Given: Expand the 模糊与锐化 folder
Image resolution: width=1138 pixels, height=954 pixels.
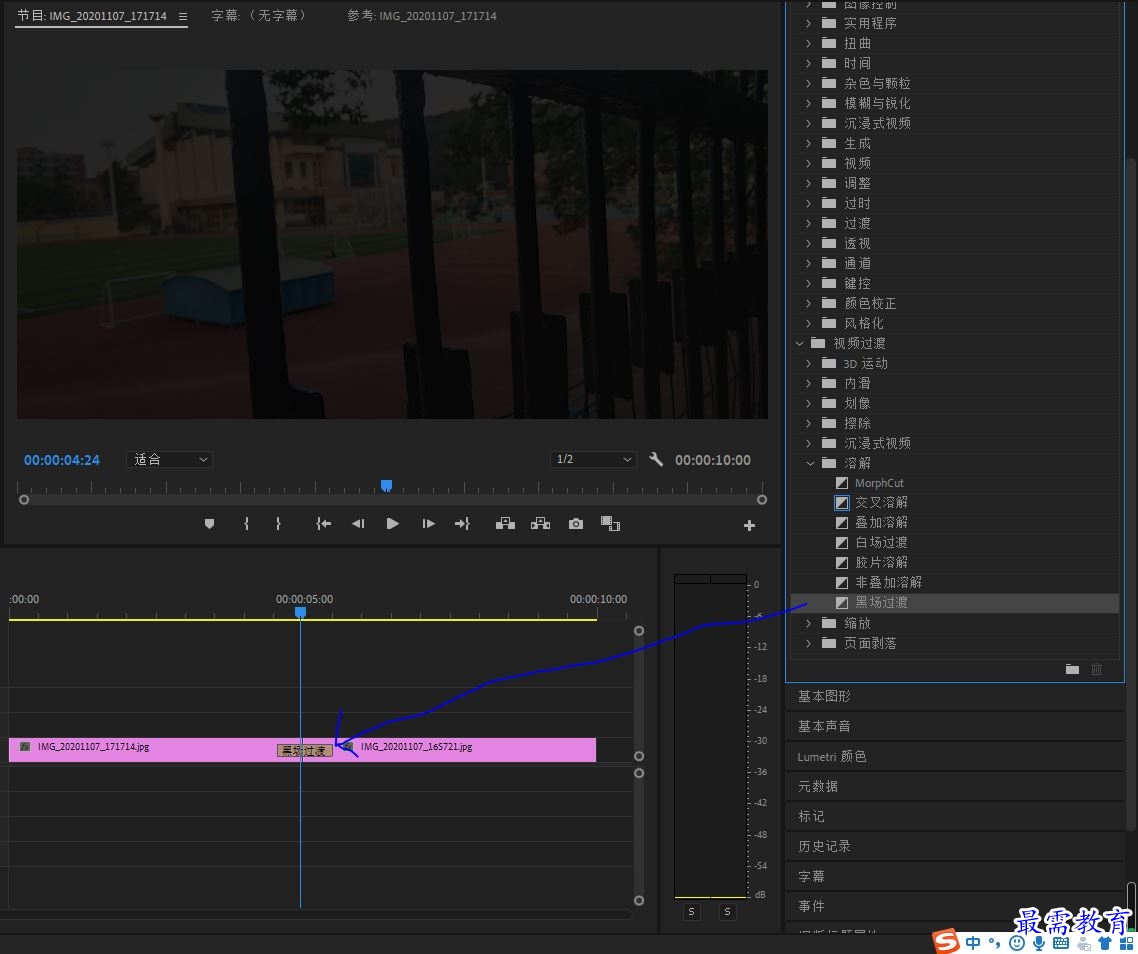Looking at the screenshot, I should point(809,103).
